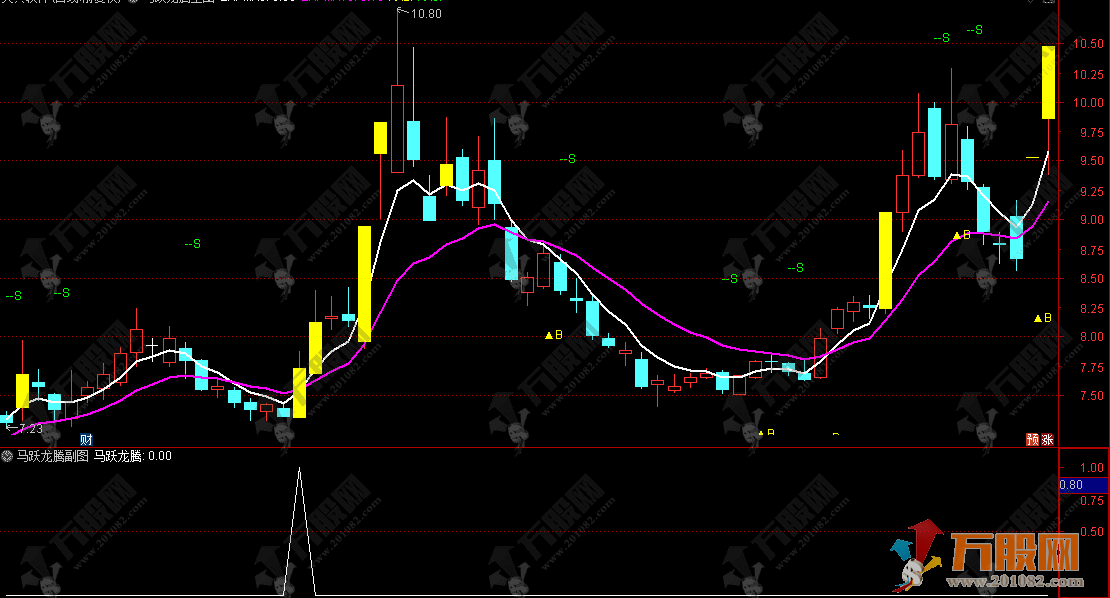
Task: Click the blue 0.80 value box
Action: [1083, 485]
